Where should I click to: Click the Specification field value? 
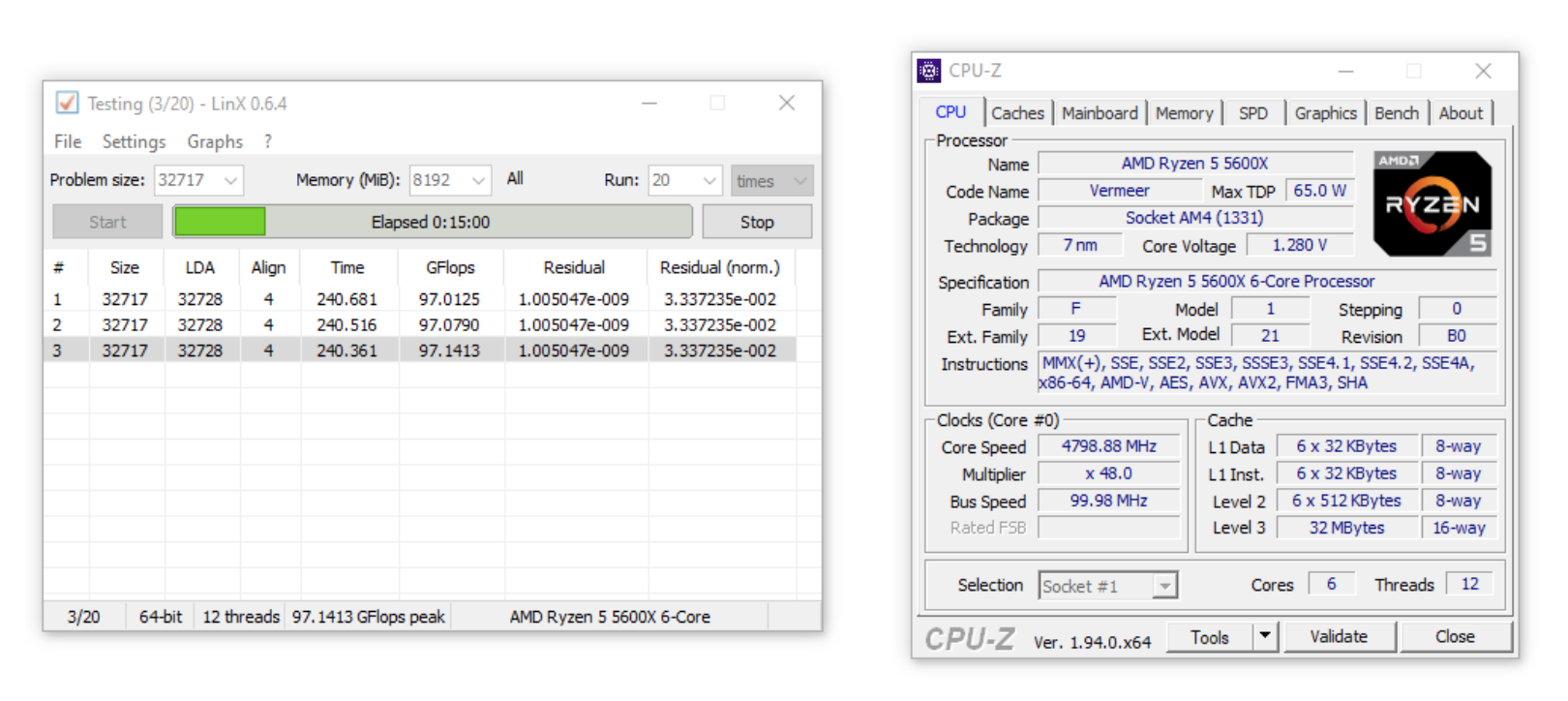click(x=1267, y=282)
